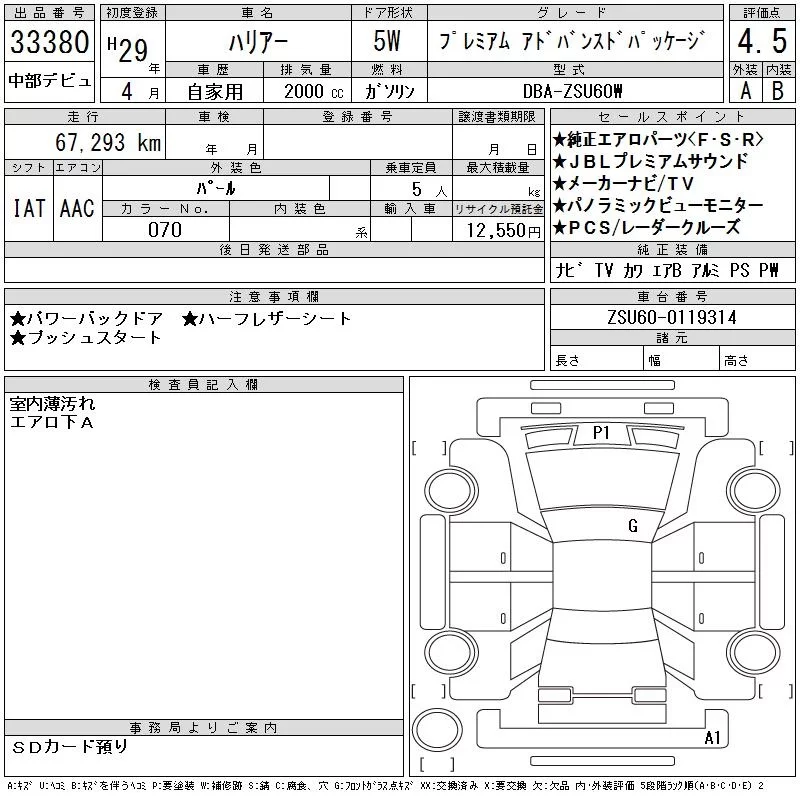Select the displacement value 2000 cc
800x800 pixels.
(x=314, y=91)
